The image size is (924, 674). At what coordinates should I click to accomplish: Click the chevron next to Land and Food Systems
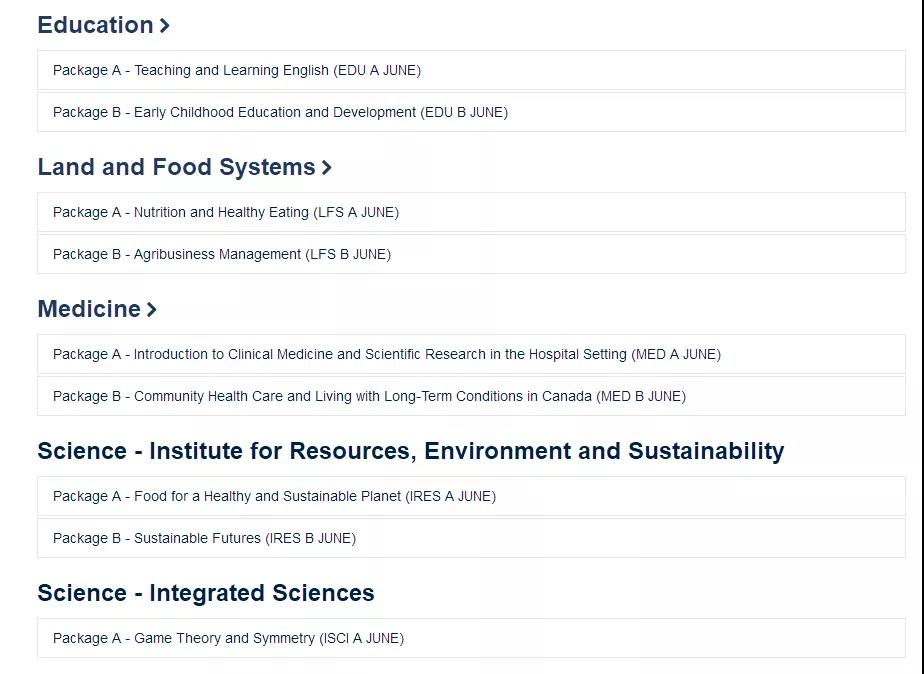[x=326, y=167]
